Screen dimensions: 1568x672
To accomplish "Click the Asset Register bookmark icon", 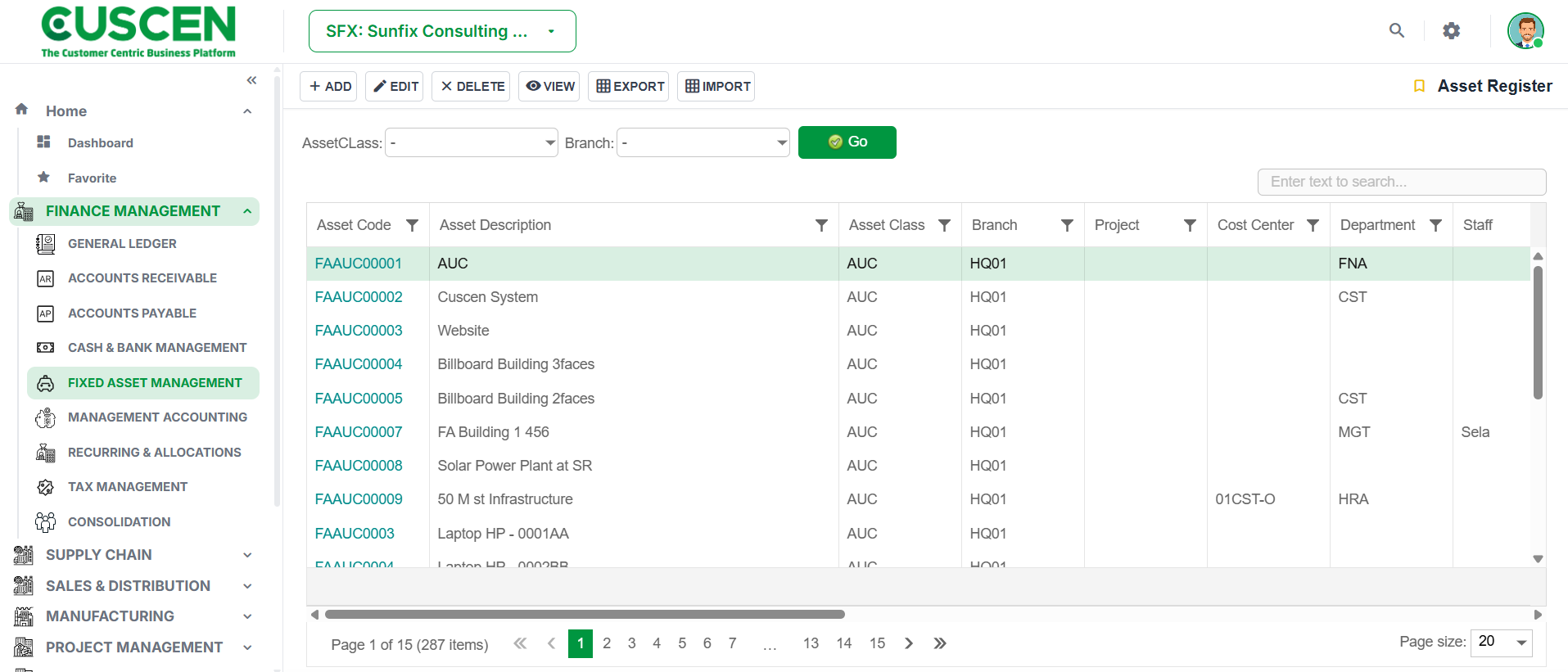I will click(x=1420, y=86).
